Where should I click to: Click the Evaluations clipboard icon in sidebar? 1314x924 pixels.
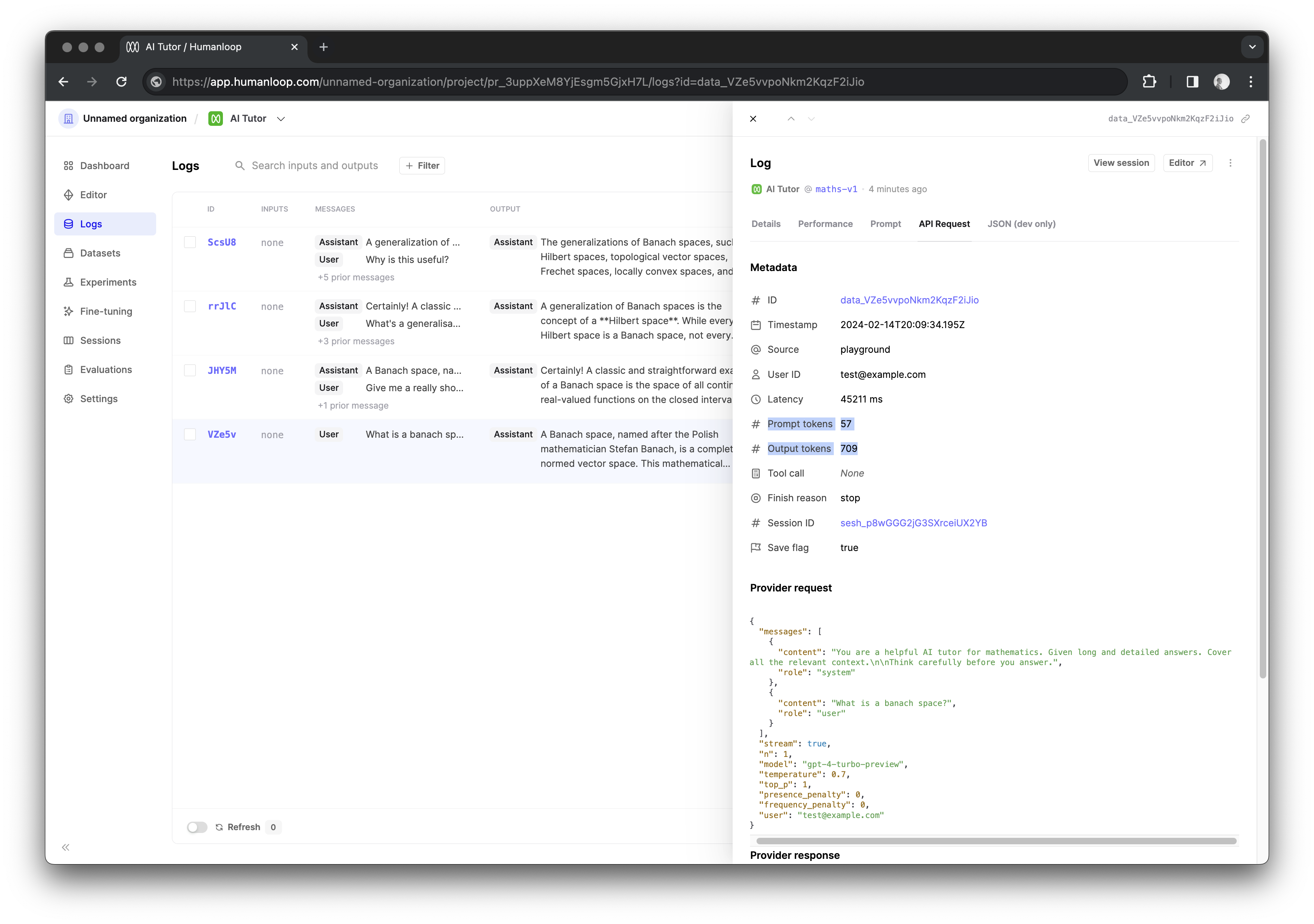pyautogui.click(x=69, y=370)
